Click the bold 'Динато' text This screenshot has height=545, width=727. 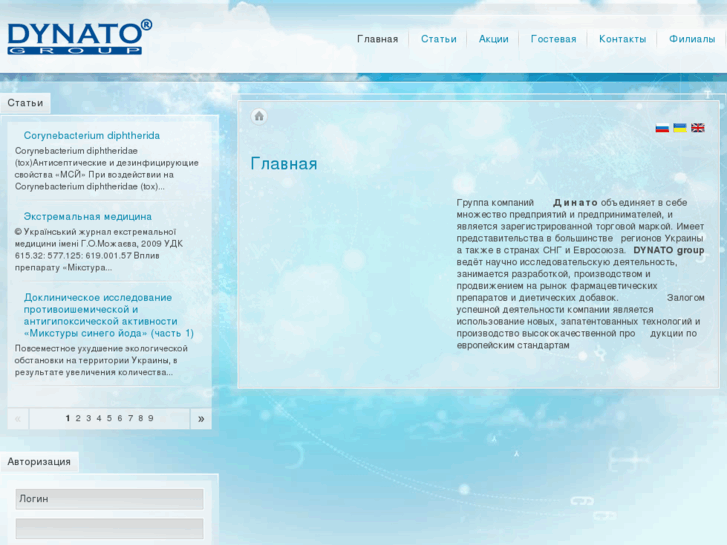click(575, 203)
